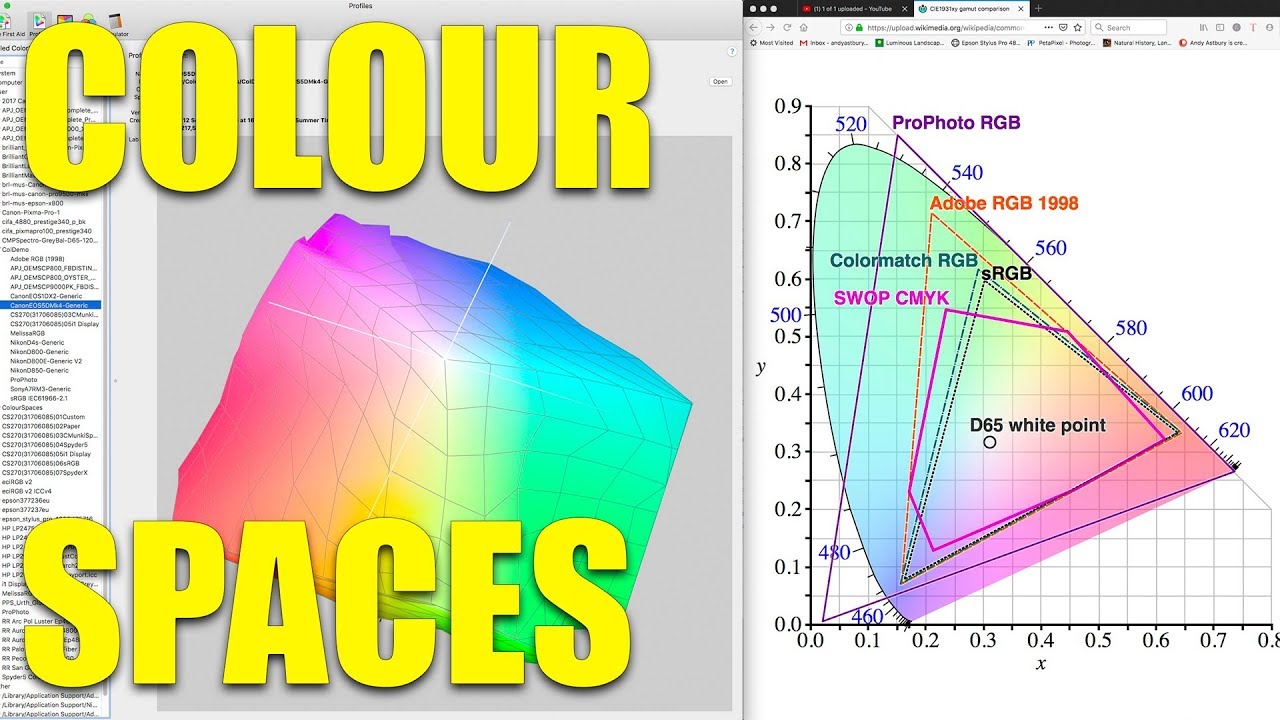Click the Open button in Profiles window
Screen dimensions: 1280x720
[x=720, y=81]
